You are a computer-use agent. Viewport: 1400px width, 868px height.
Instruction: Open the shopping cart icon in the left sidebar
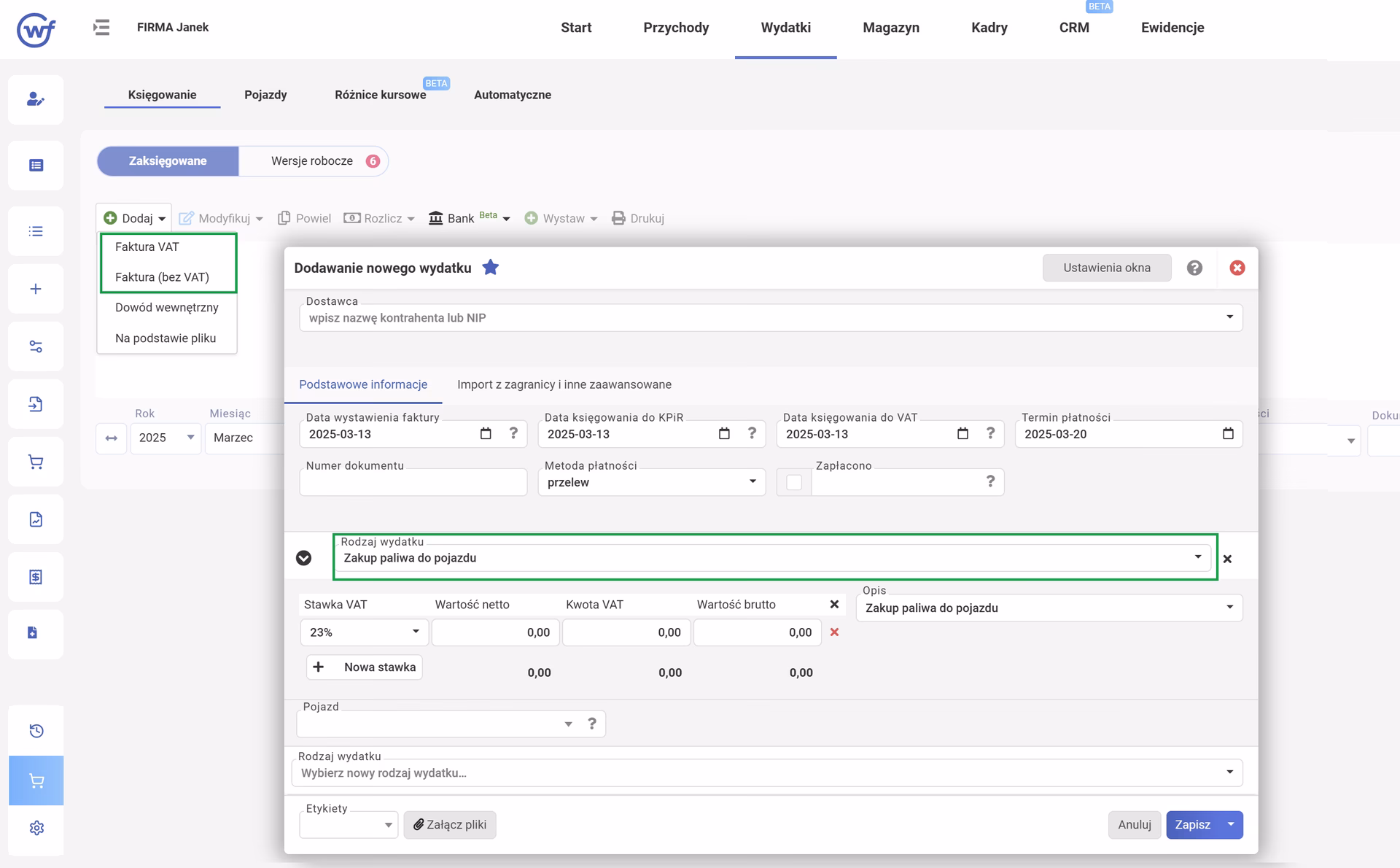[x=36, y=462]
